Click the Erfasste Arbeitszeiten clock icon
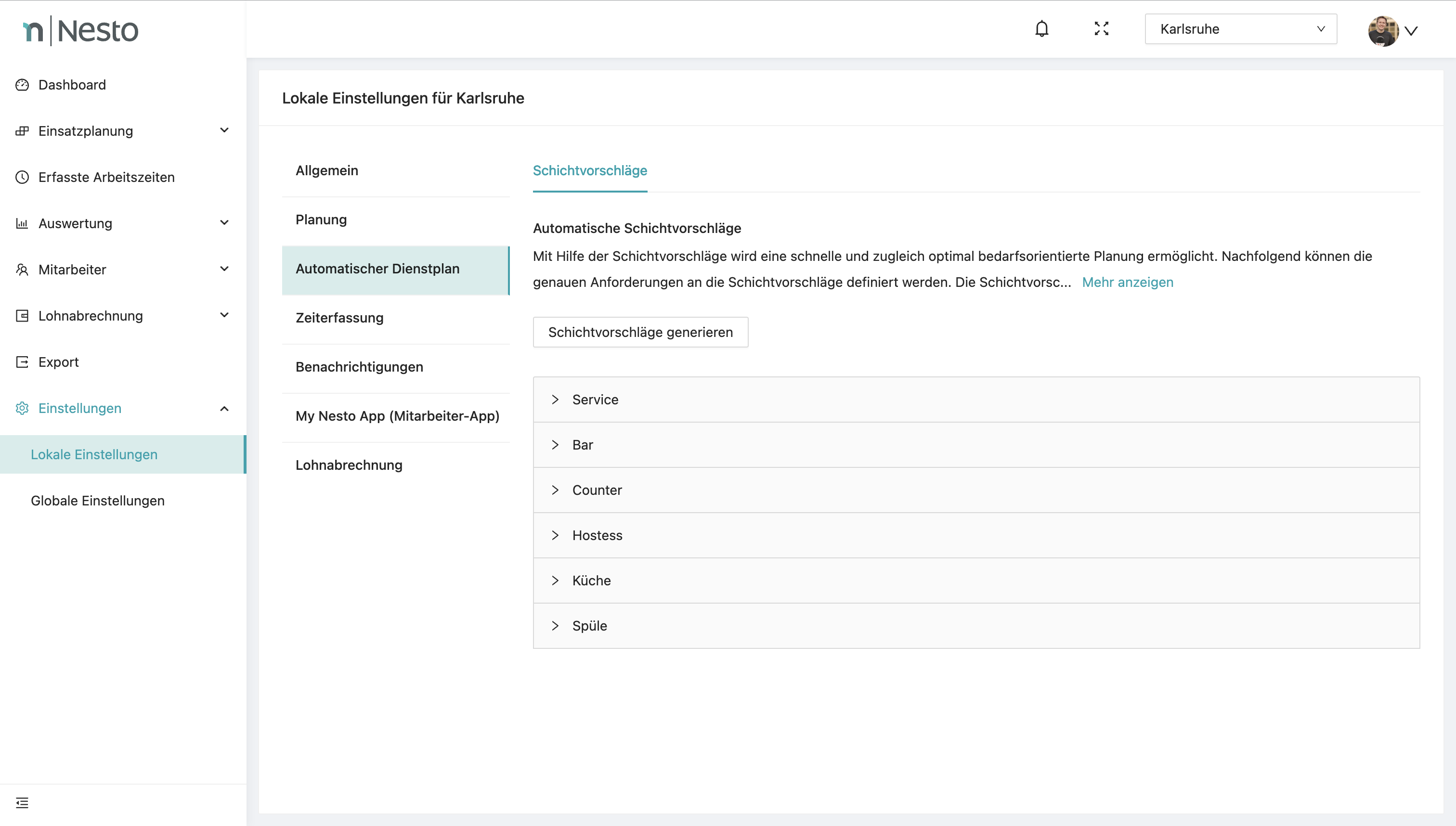1456x826 pixels. click(22, 178)
